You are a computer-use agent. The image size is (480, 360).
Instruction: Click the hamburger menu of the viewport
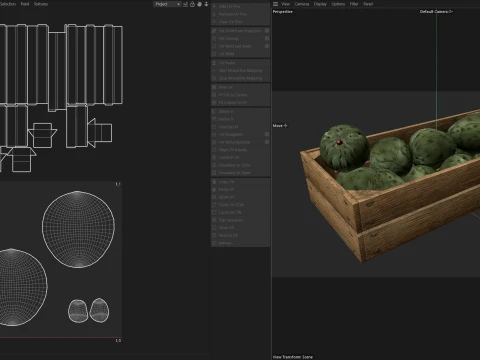point(275,4)
